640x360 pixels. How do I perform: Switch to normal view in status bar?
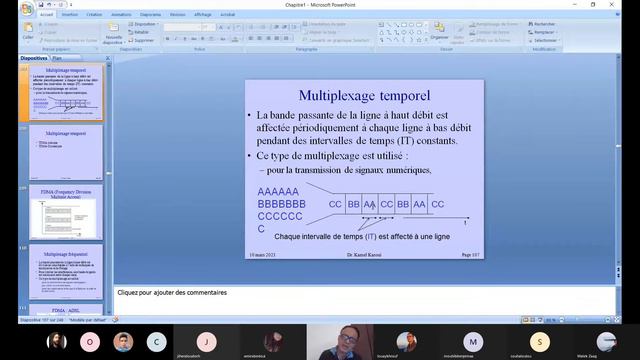[525, 320]
